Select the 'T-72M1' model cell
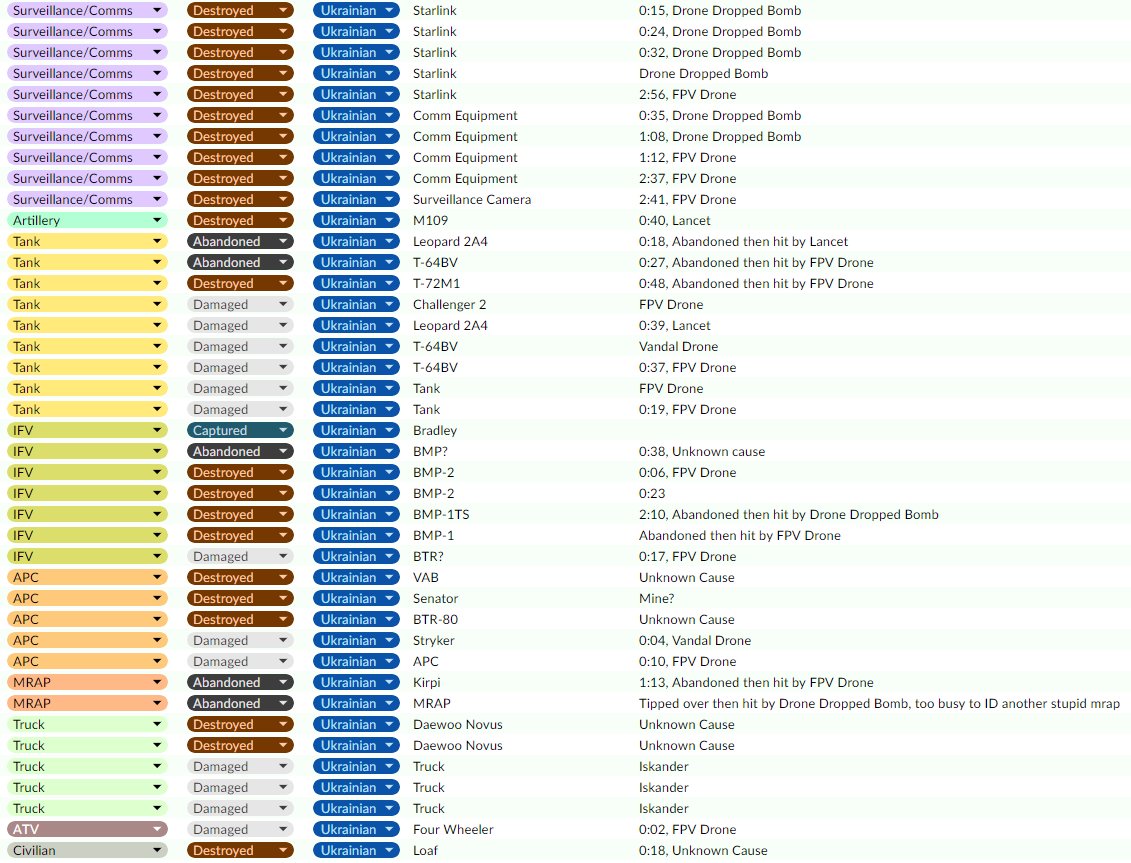The height and width of the screenshot is (863, 1131). pos(436,284)
